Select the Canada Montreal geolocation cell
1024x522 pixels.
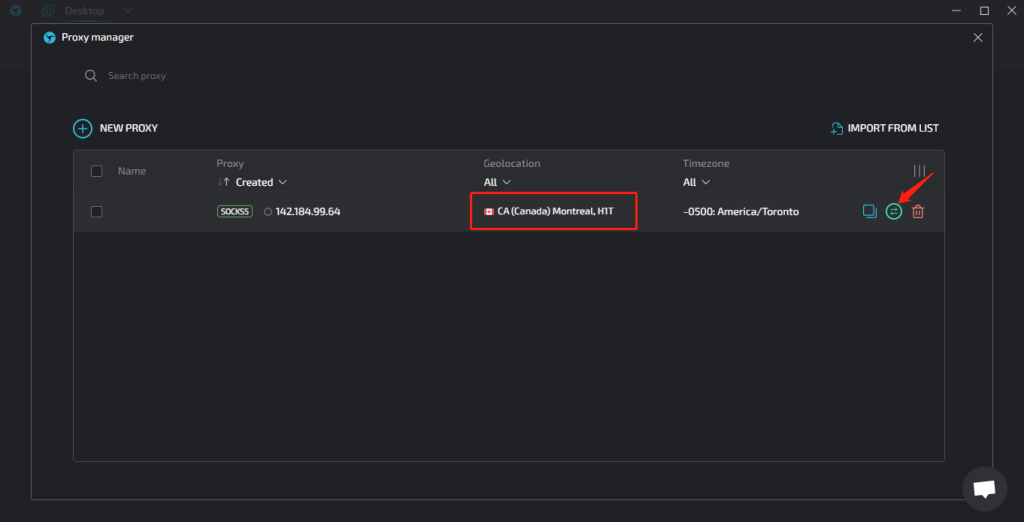[554, 211]
